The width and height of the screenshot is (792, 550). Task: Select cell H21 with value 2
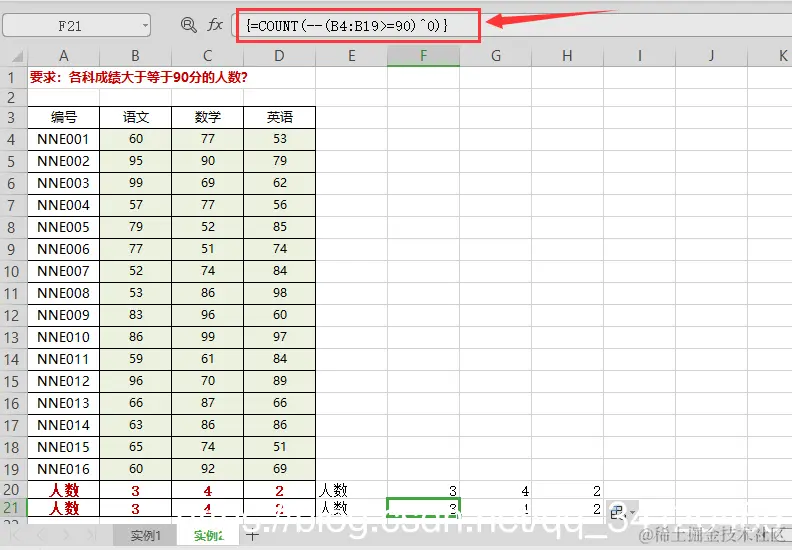[567, 508]
